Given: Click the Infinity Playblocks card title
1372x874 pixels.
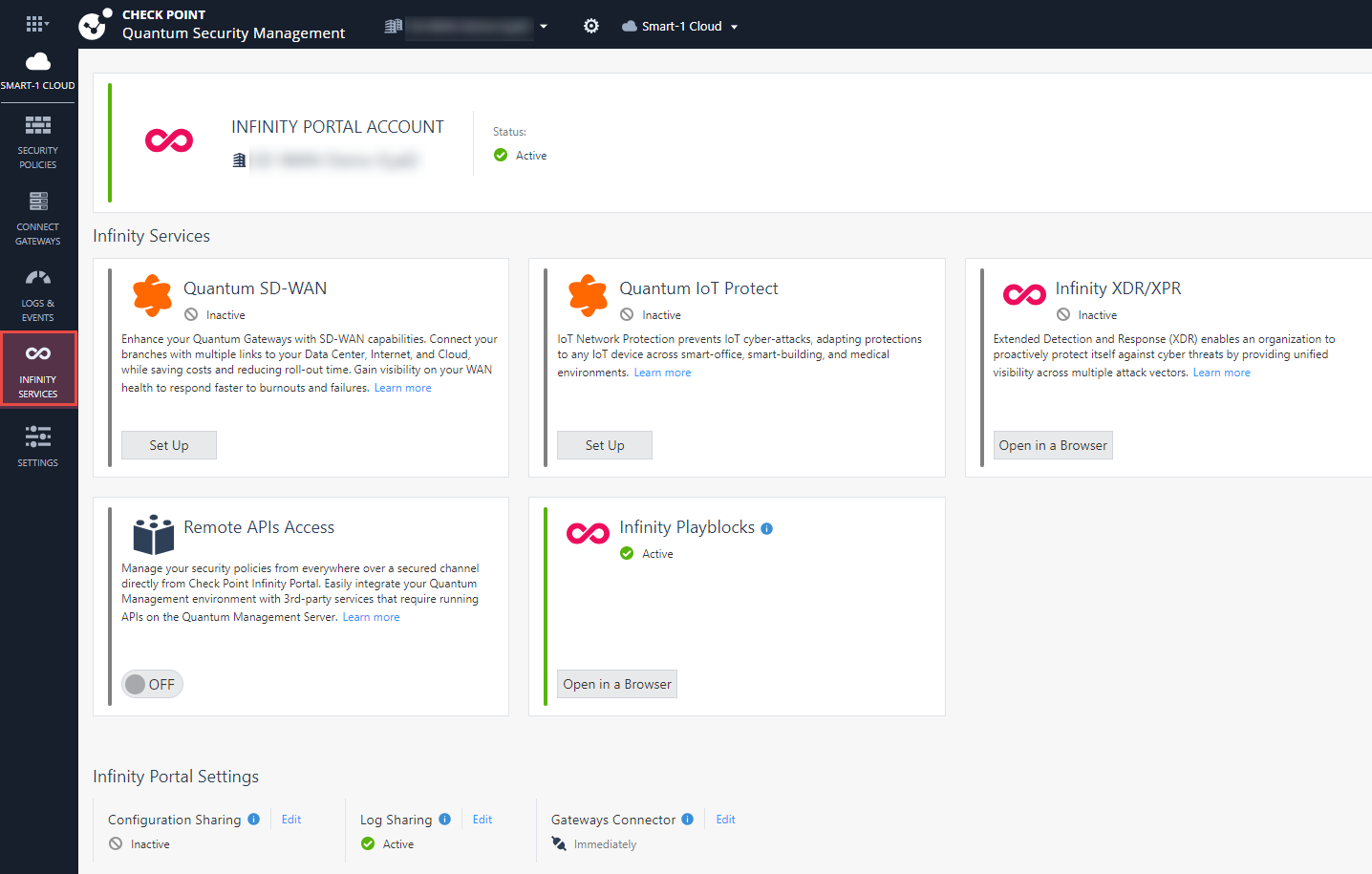Looking at the screenshot, I should [687, 527].
